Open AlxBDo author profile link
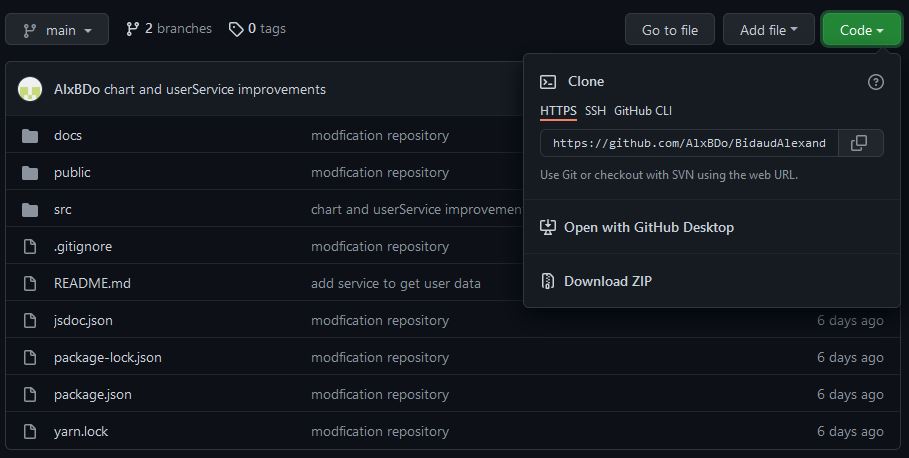 tap(77, 89)
